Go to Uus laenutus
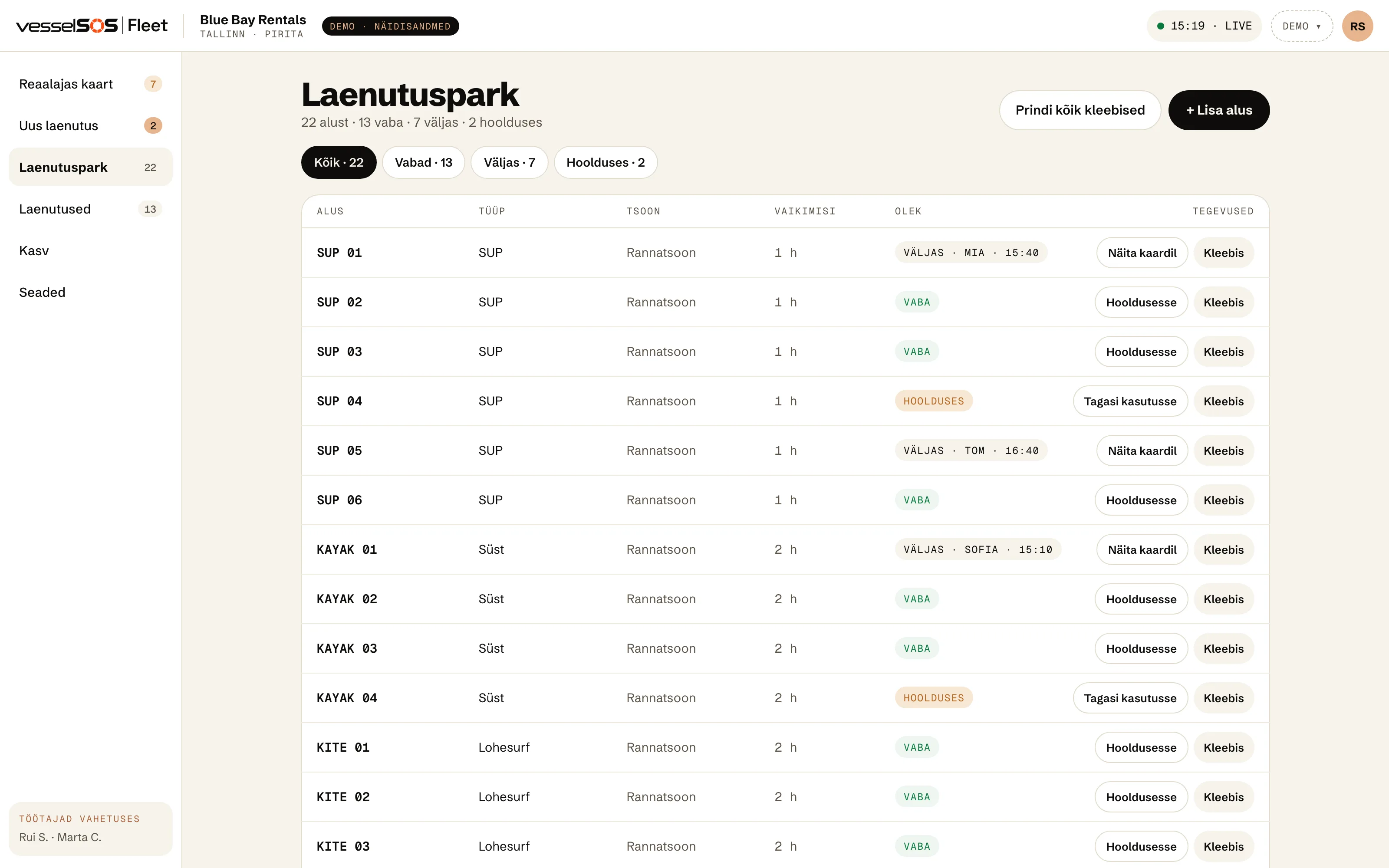Screen dimensions: 1389x868 coord(91,126)
